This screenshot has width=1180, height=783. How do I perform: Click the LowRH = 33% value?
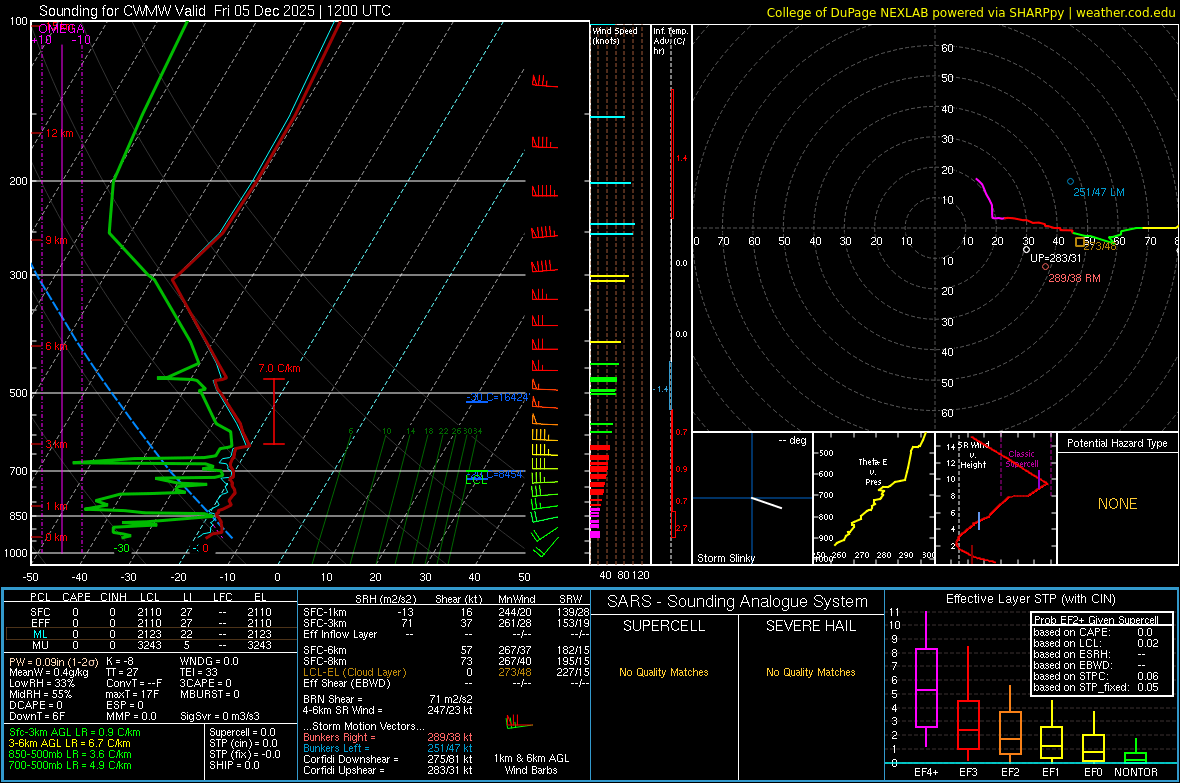42,683
